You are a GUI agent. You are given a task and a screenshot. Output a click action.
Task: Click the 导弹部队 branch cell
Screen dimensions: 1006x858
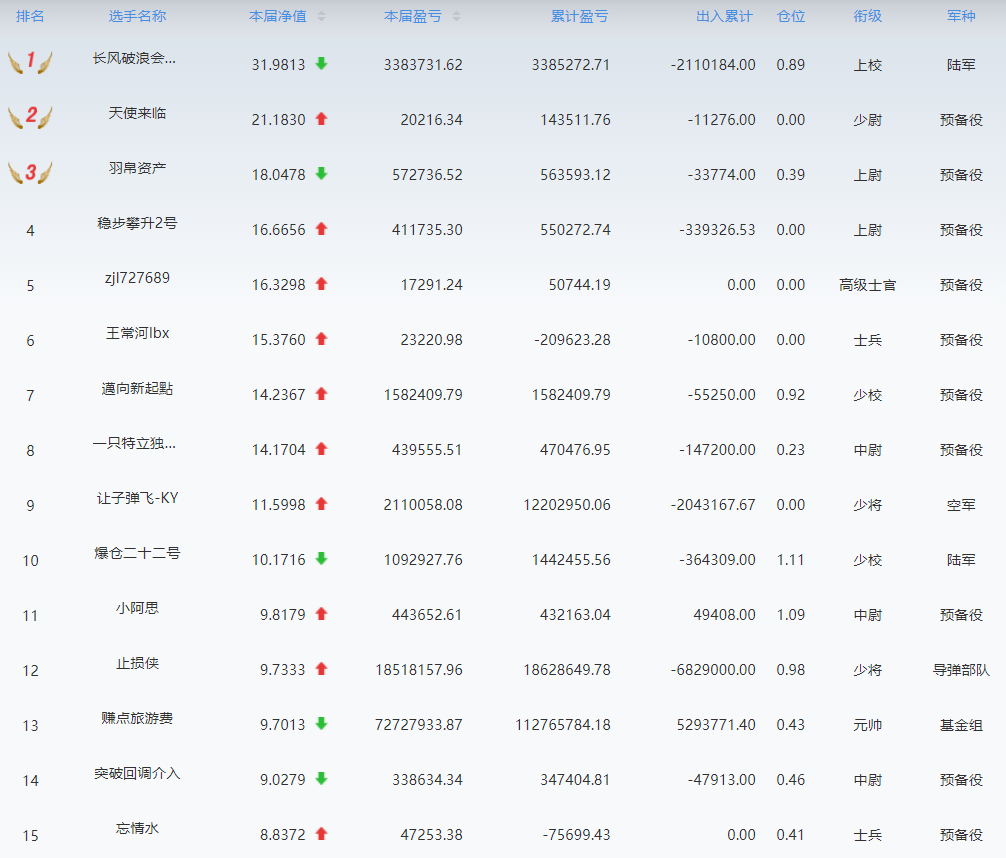click(961, 670)
